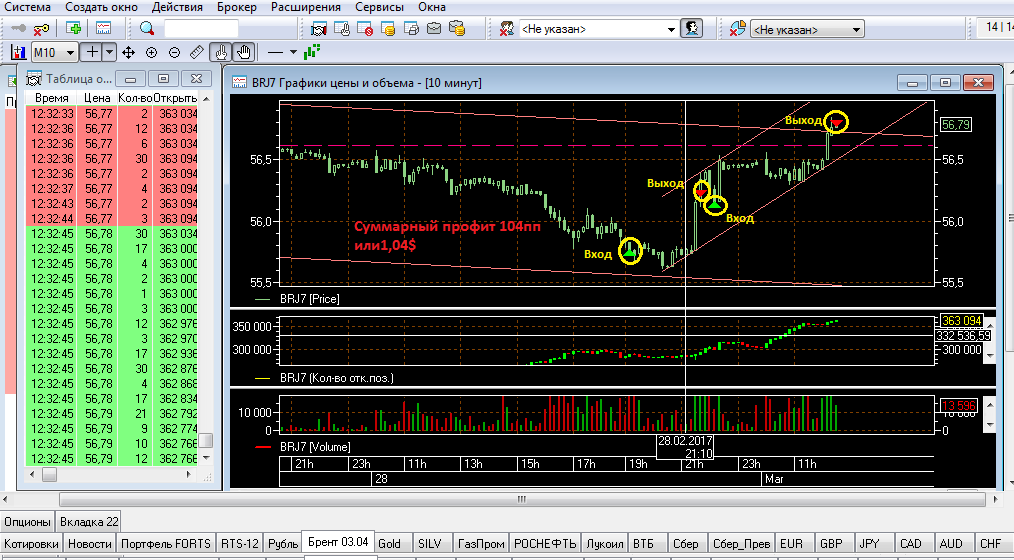Toggle the person client button
This screenshot has width=1014, height=560.
691,28
